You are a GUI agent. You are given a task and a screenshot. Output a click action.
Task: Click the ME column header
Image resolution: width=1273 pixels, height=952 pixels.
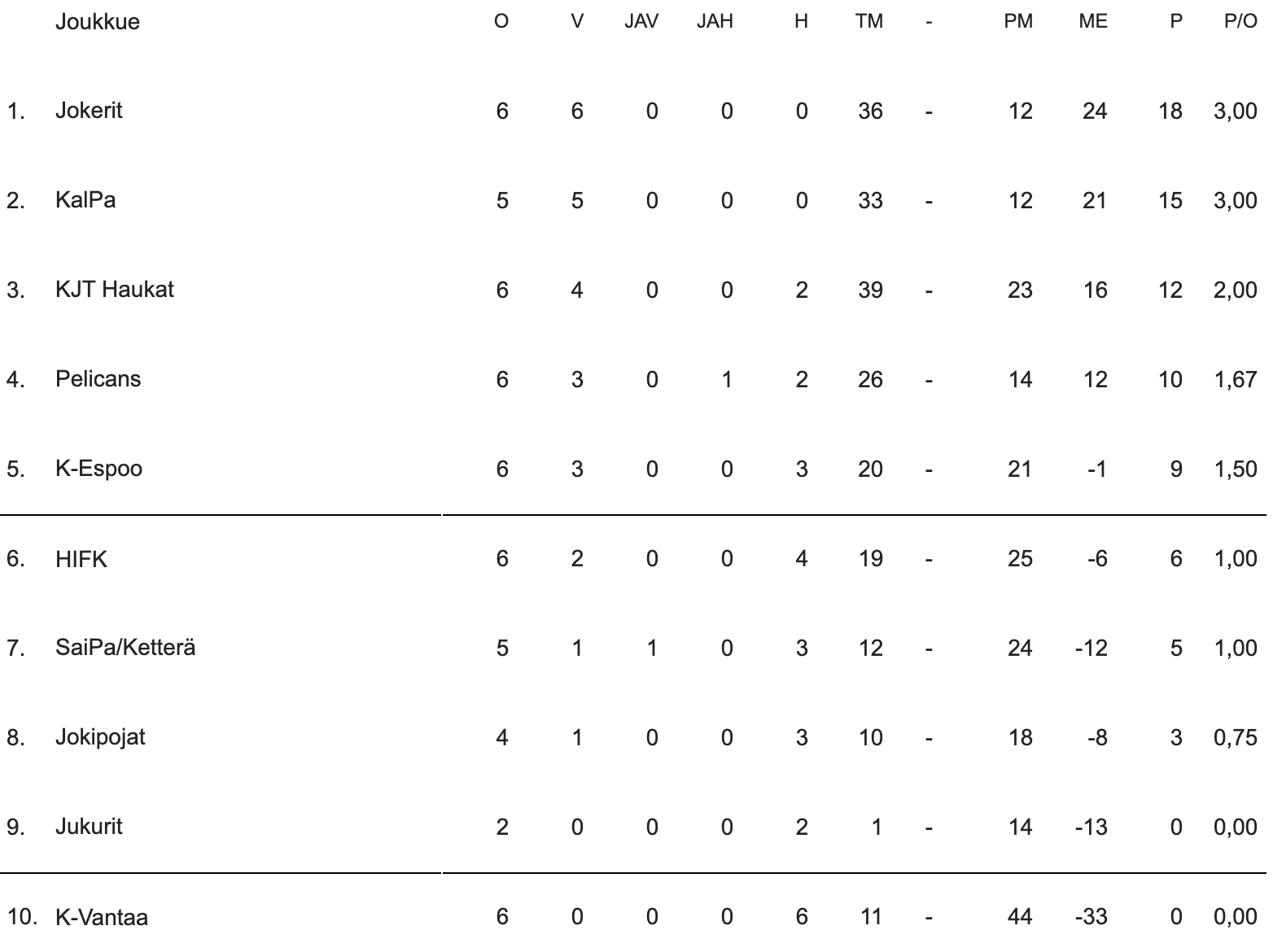tap(1093, 22)
